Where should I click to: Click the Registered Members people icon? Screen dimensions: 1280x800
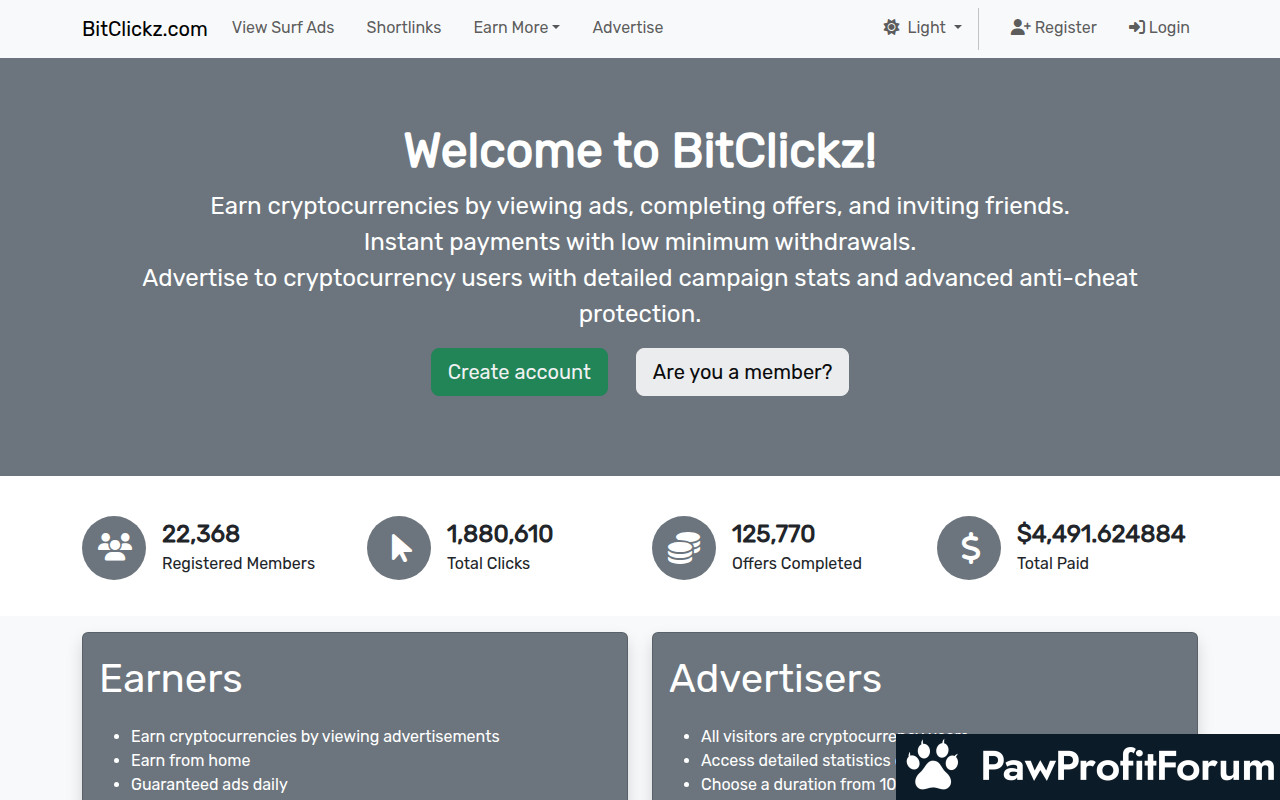coord(114,548)
